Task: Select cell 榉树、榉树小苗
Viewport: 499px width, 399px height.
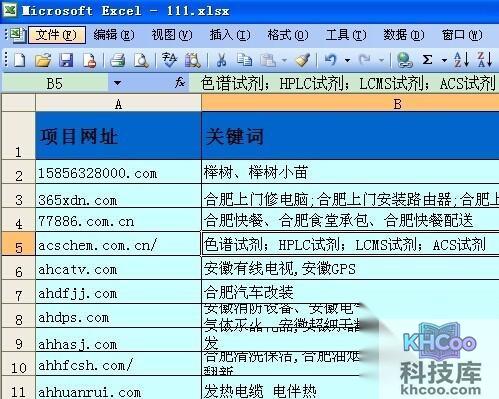Action: 350,172
